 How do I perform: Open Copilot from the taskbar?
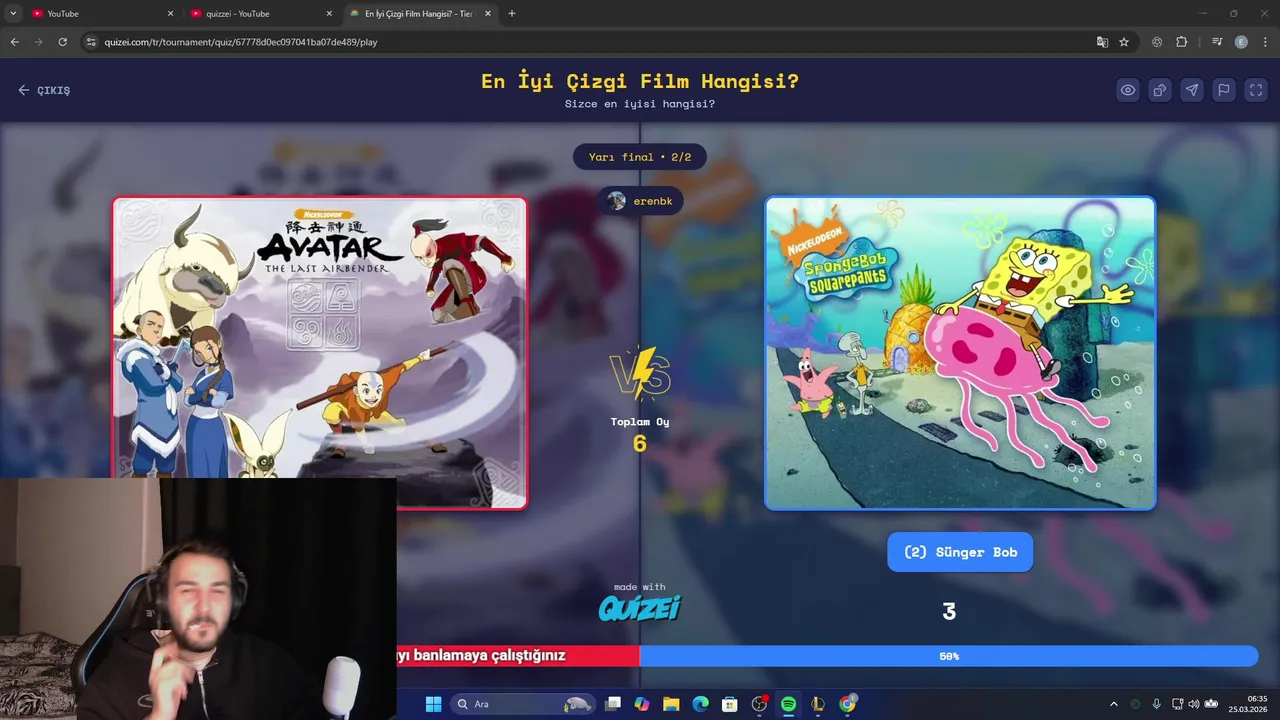[642, 704]
